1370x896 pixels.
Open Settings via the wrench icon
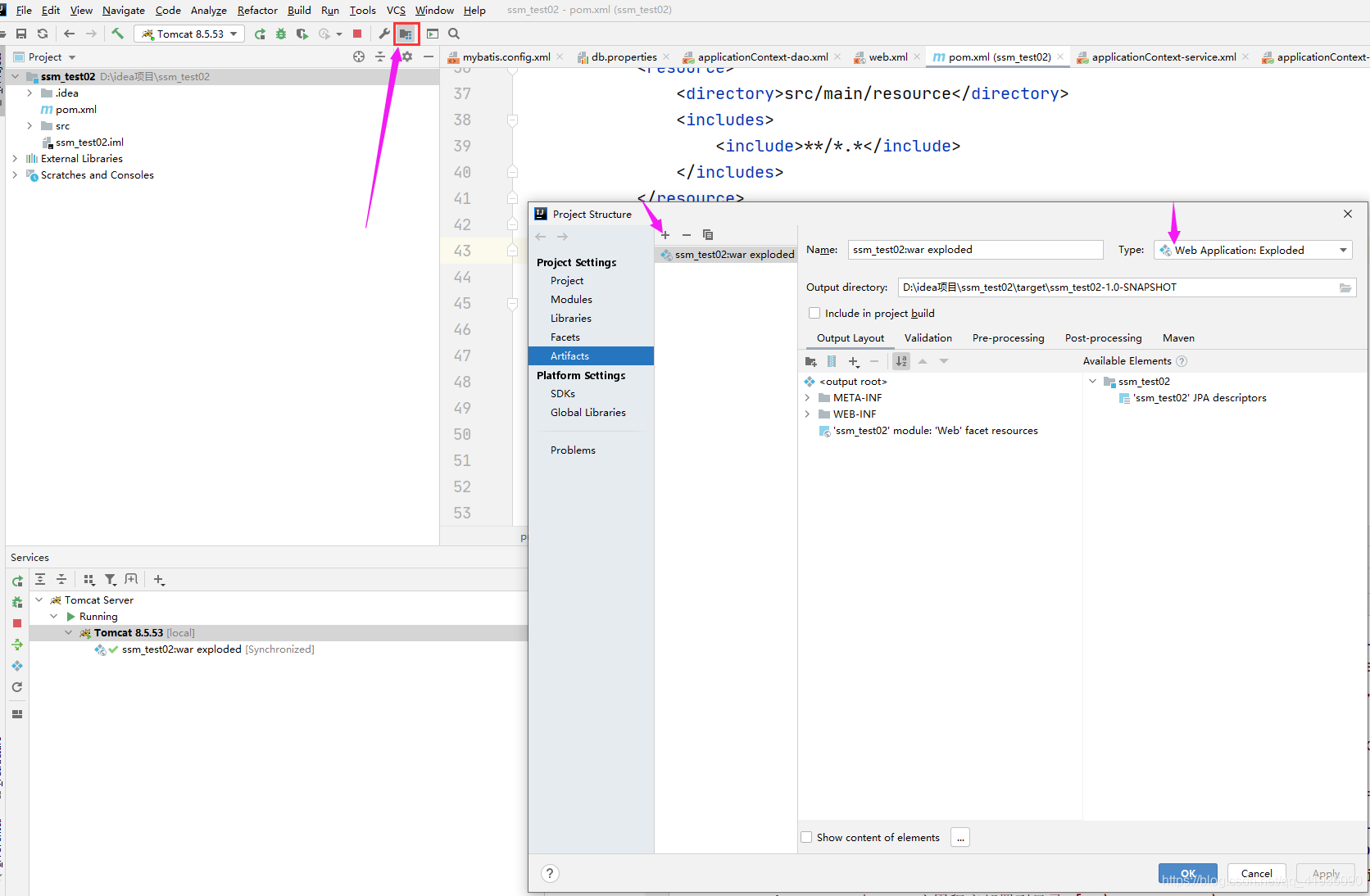tap(383, 34)
